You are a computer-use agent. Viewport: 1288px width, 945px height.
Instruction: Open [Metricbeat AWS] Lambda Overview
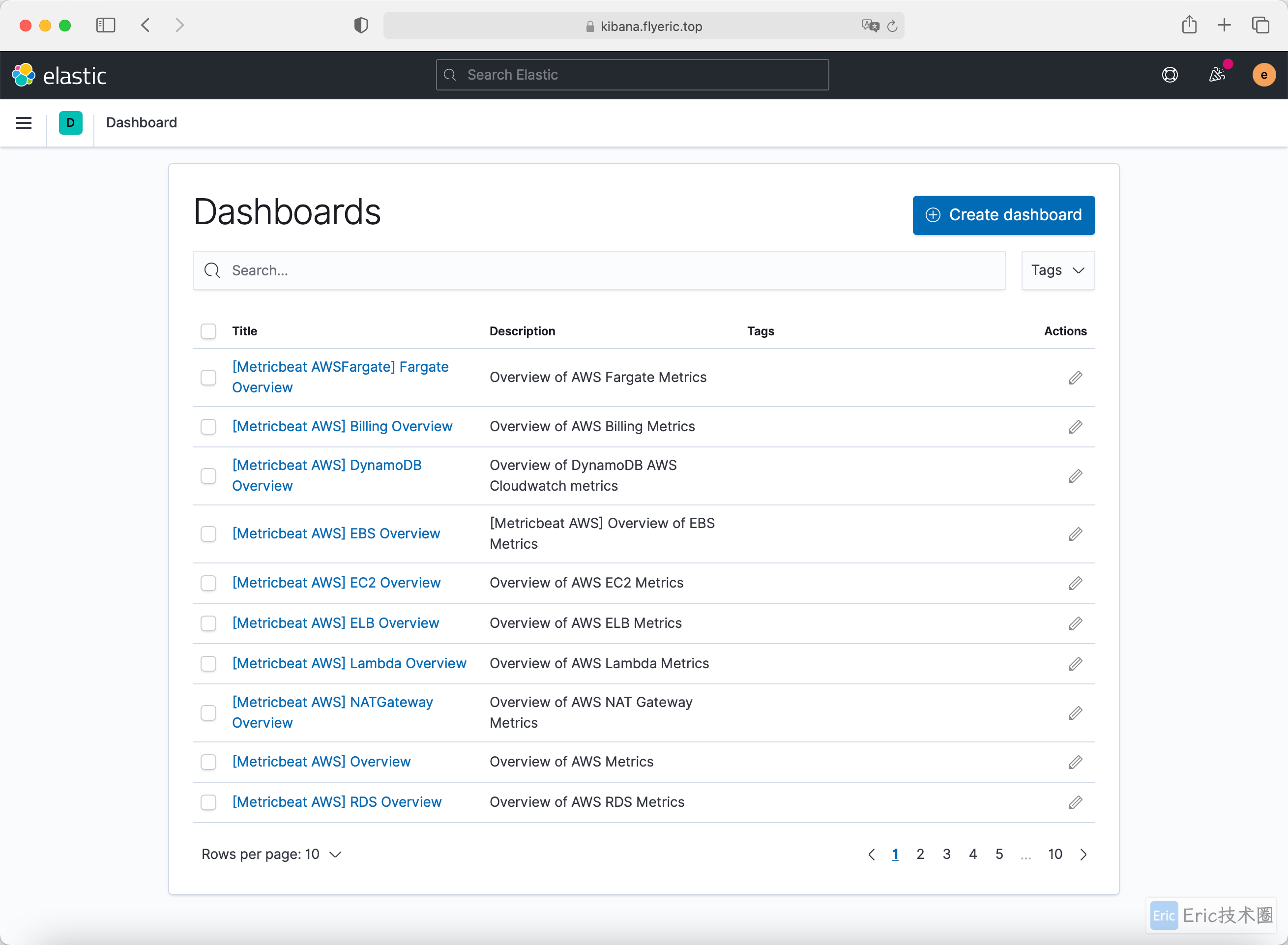[x=349, y=663]
